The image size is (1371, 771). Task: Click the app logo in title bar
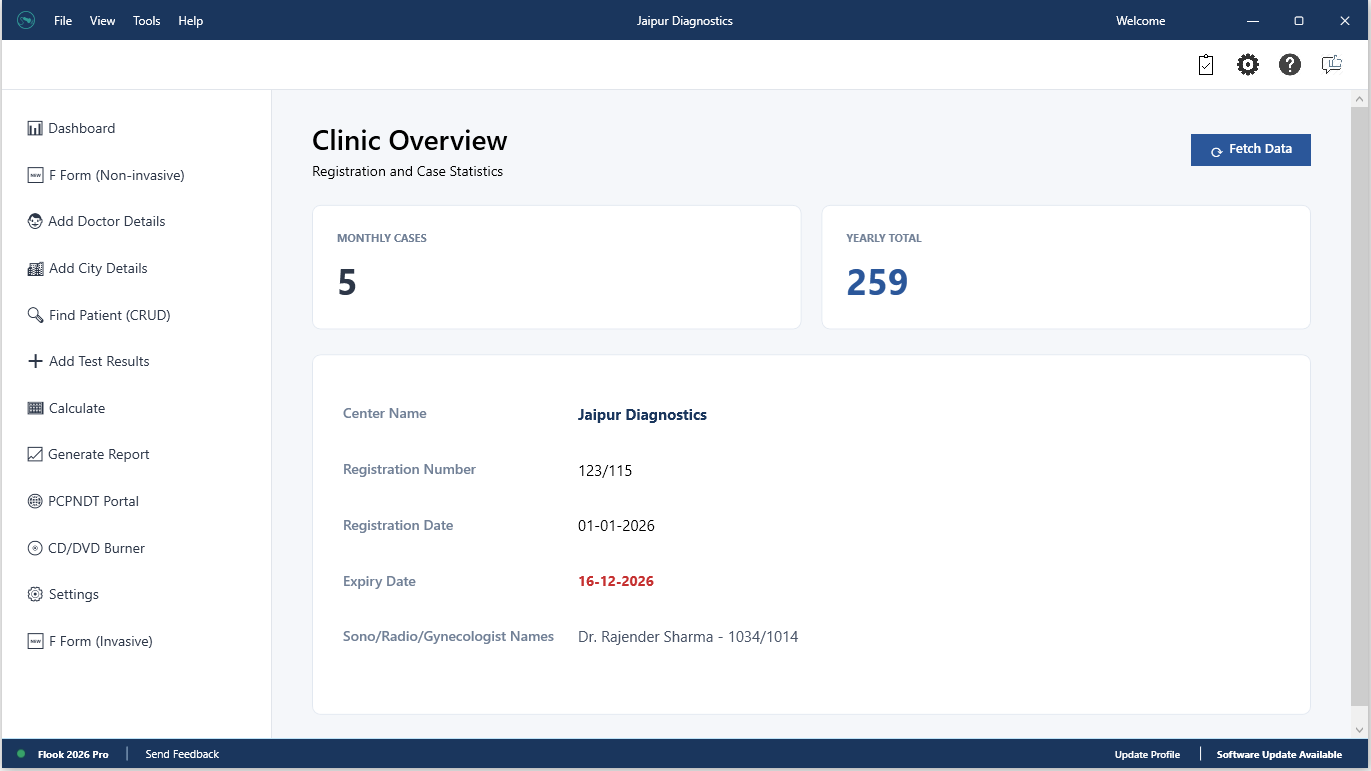pyautogui.click(x=26, y=20)
